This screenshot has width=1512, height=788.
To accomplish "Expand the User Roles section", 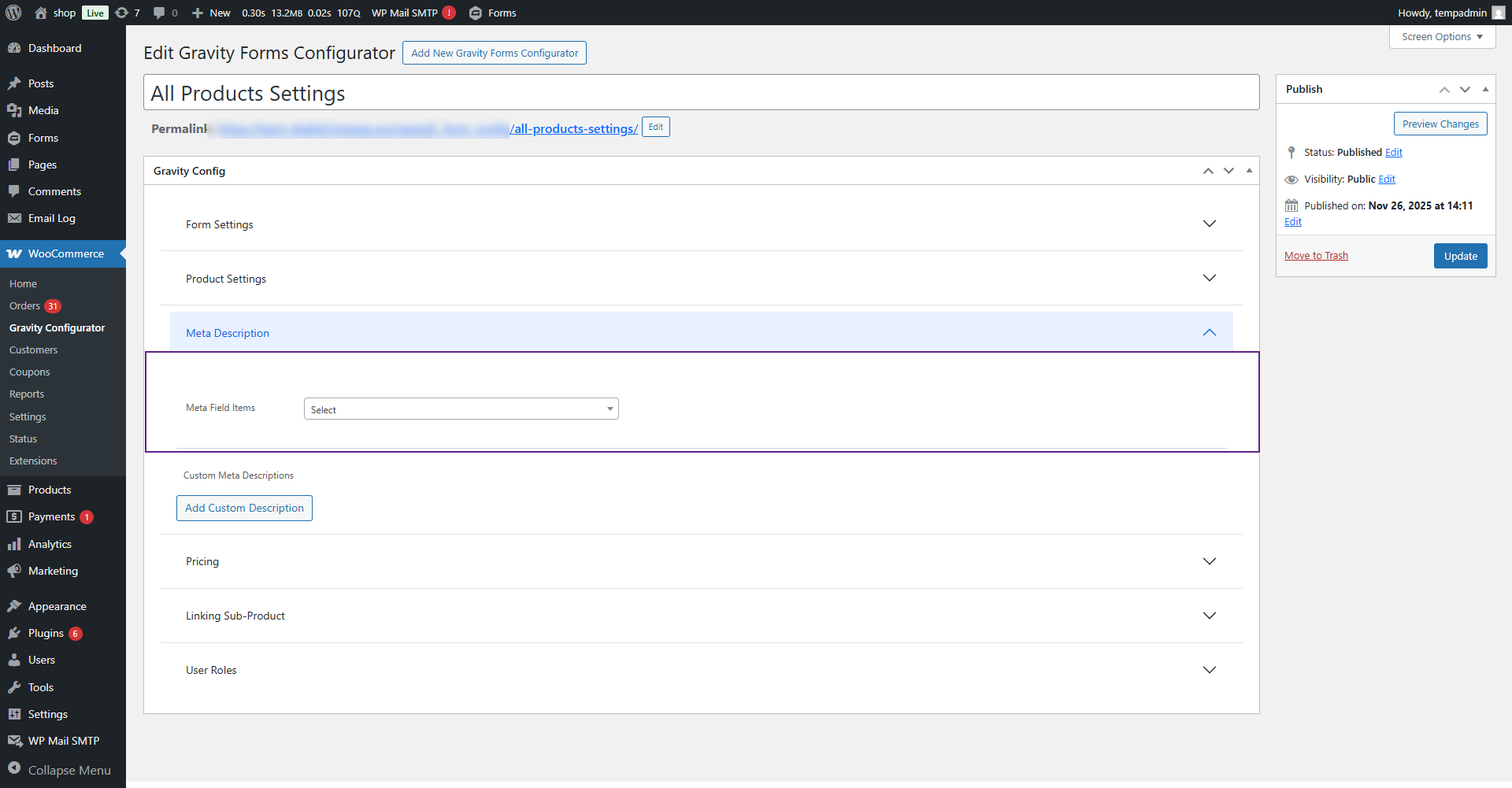I will [702, 670].
